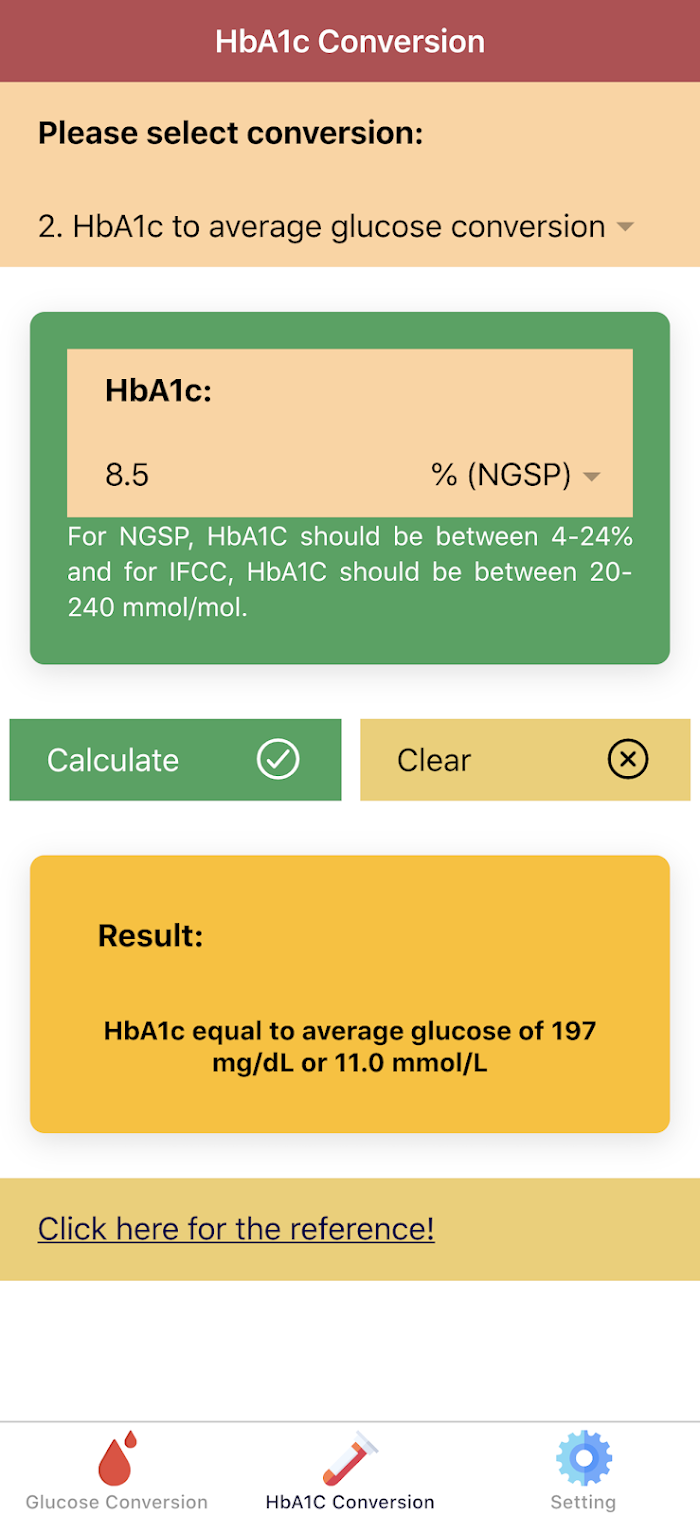This screenshot has height=1516, width=700.
Task: Click the 'HbA1c:' field label
Action: coord(159,391)
